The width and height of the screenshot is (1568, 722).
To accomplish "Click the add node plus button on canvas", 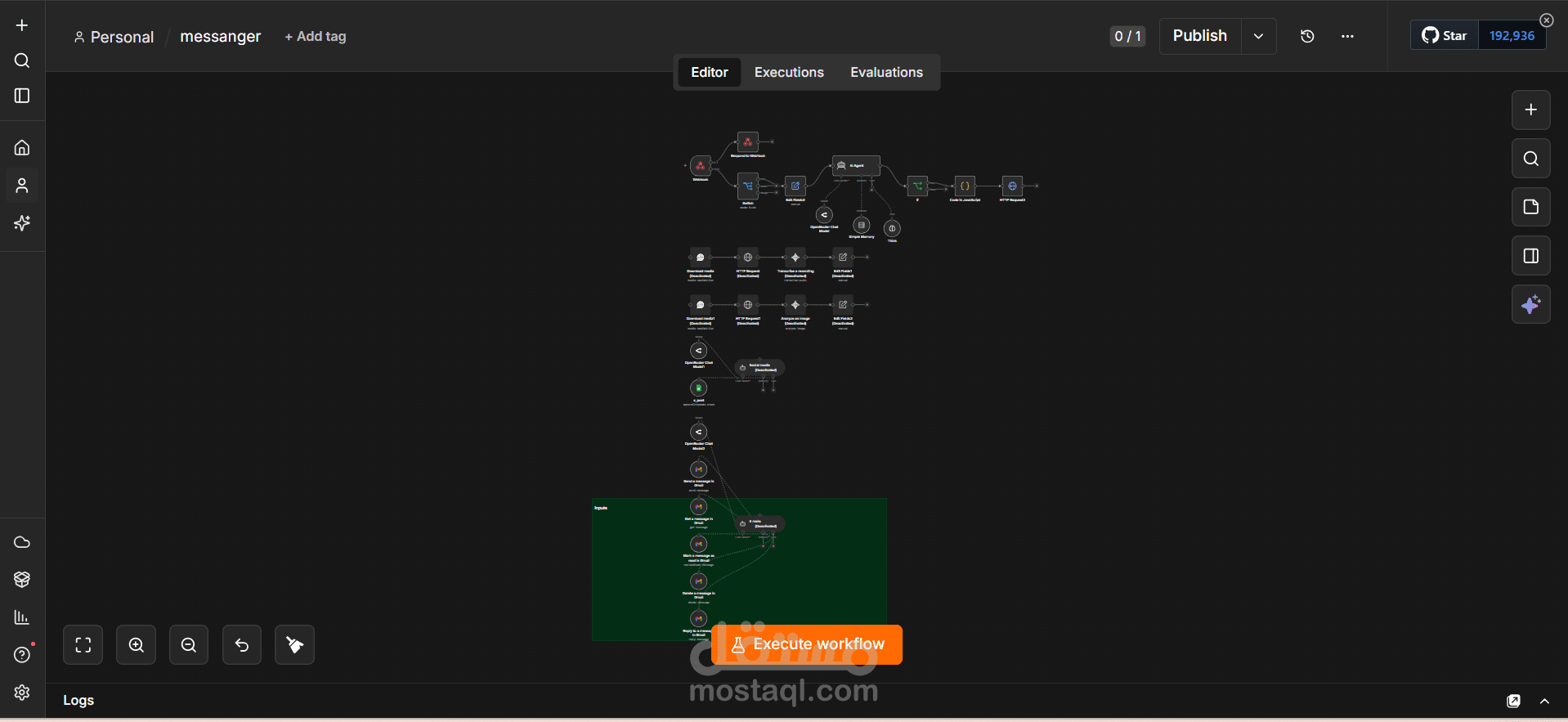I will point(1531,110).
